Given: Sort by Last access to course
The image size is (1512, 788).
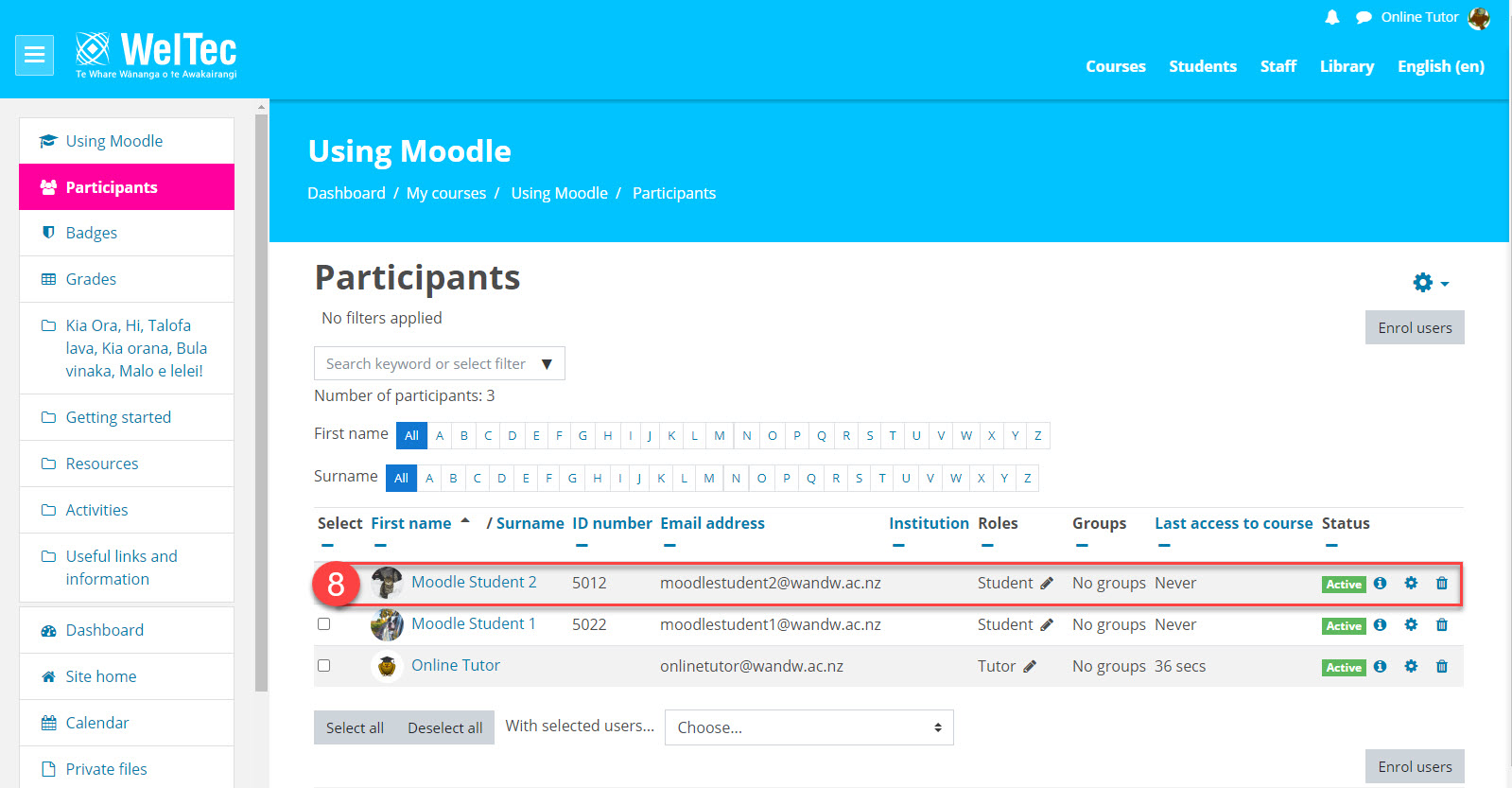Looking at the screenshot, I should 1234,523.
